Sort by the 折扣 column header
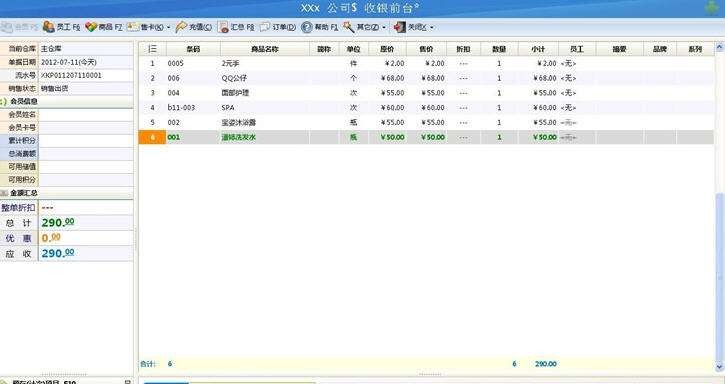Screen dimensions: 725x384 (x=463, y=49)
